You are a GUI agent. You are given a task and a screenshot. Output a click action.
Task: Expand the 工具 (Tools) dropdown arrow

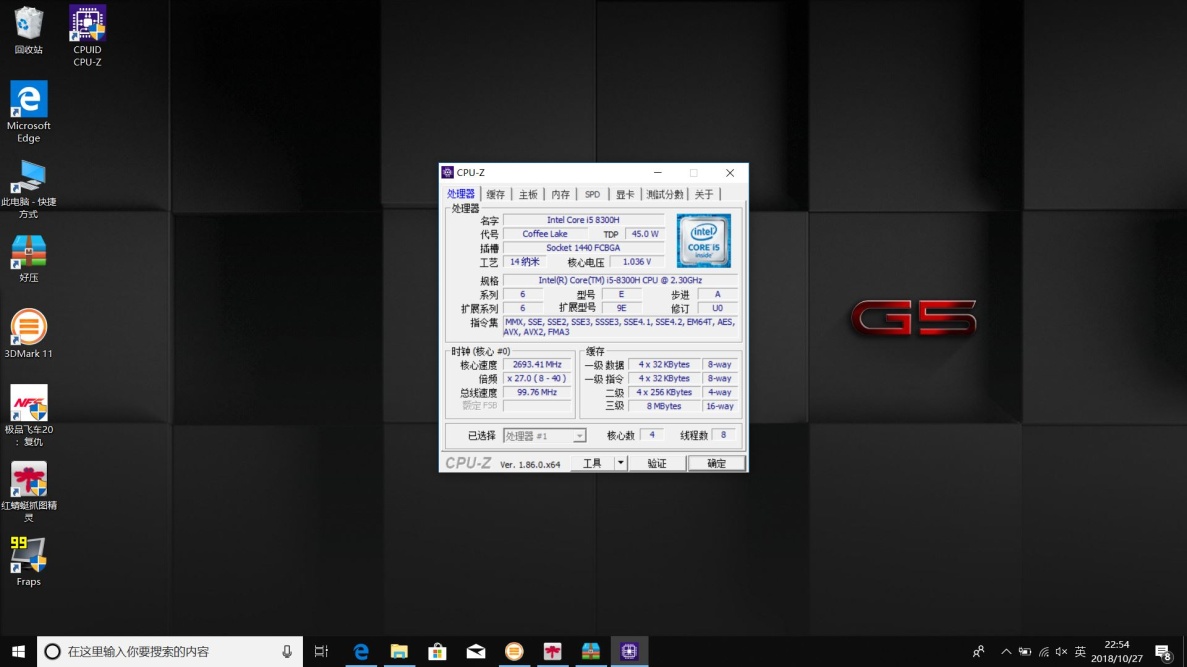[x=618, y=462]
